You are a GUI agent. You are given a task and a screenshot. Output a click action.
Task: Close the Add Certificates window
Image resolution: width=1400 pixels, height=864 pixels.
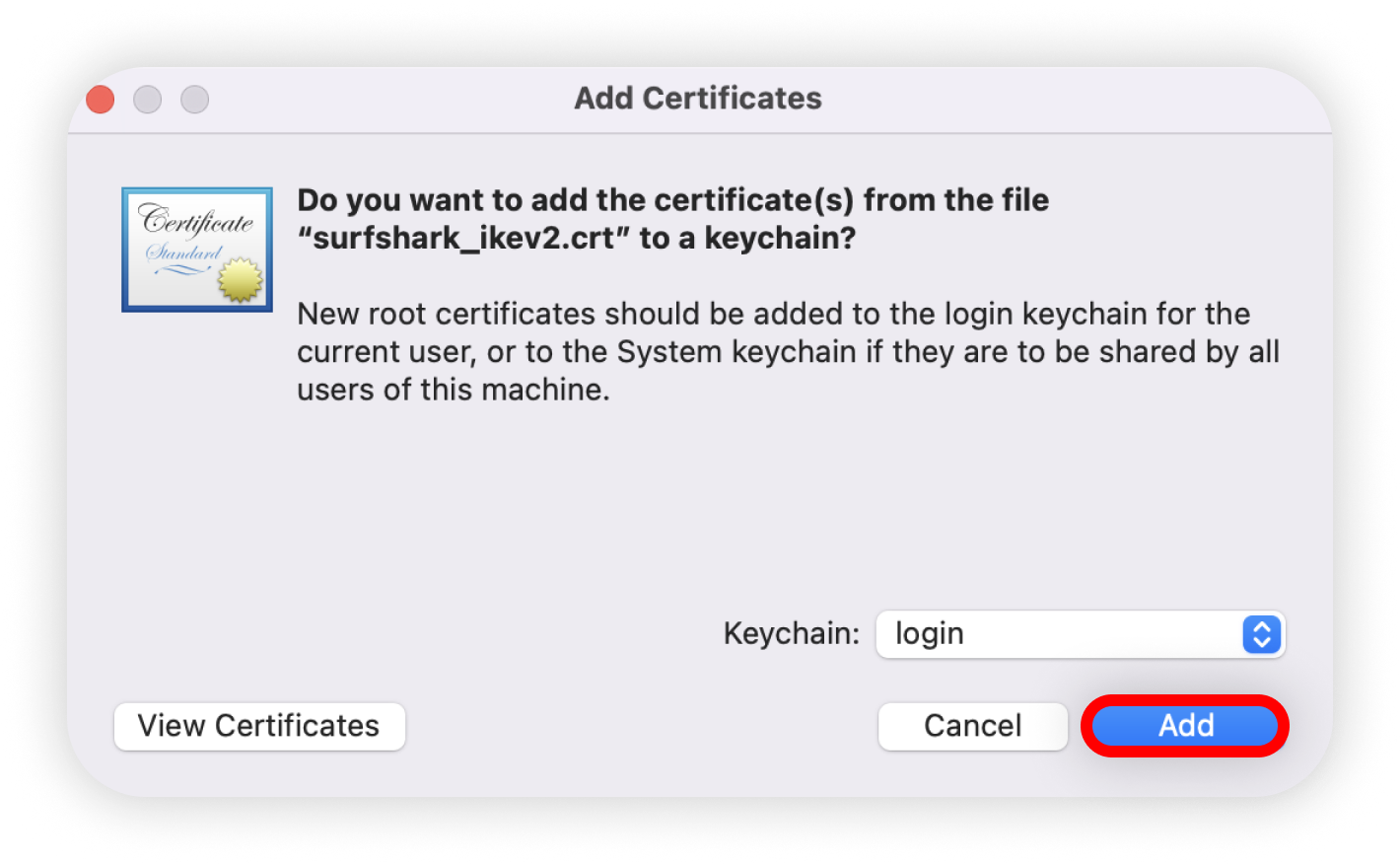coord(101,99)
